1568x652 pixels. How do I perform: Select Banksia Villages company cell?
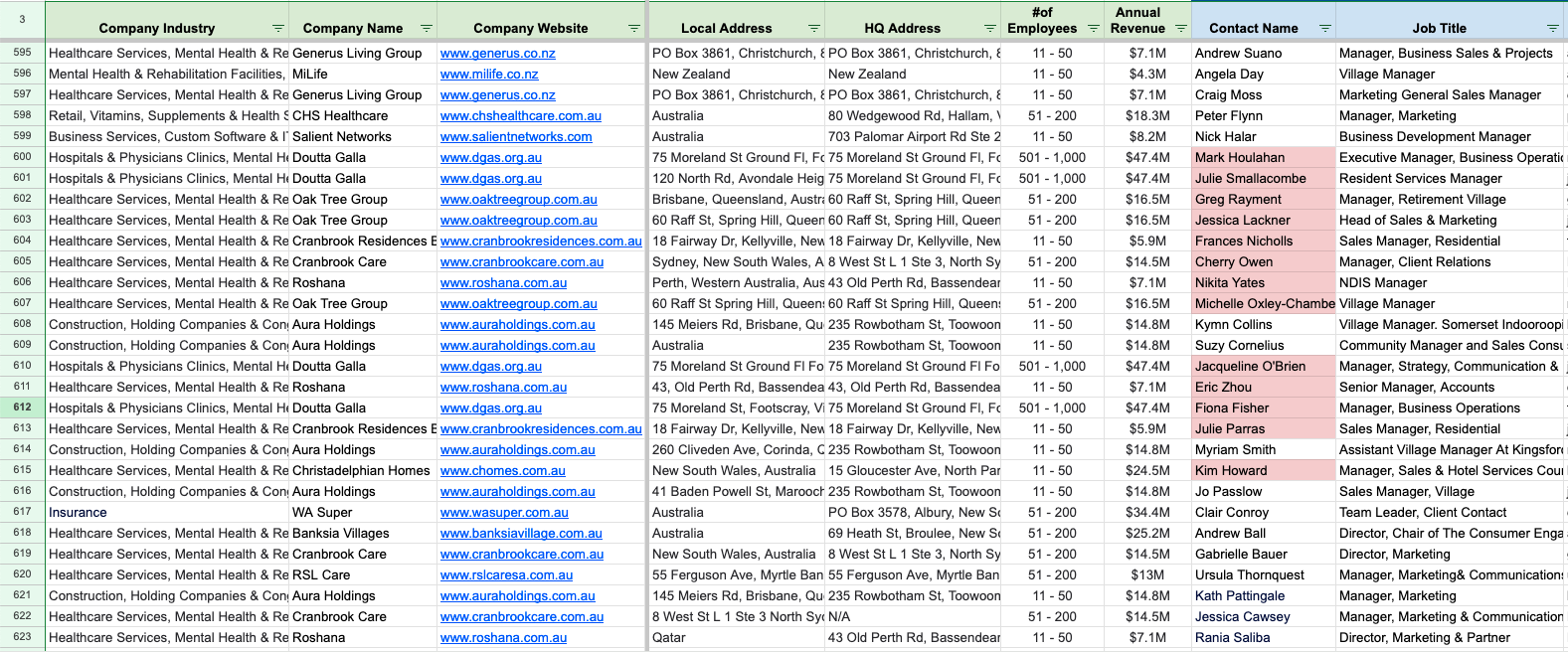[x=363, y=534]
